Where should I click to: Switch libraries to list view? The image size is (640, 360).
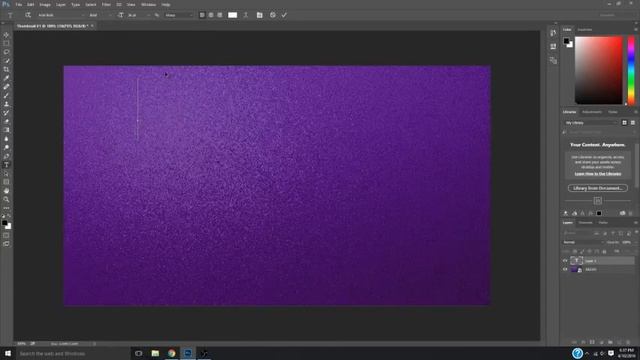point(633,122)
